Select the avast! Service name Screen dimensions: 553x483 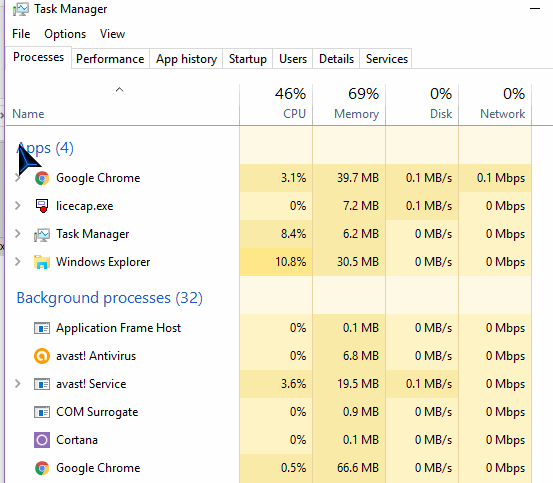tap(91, 384)
